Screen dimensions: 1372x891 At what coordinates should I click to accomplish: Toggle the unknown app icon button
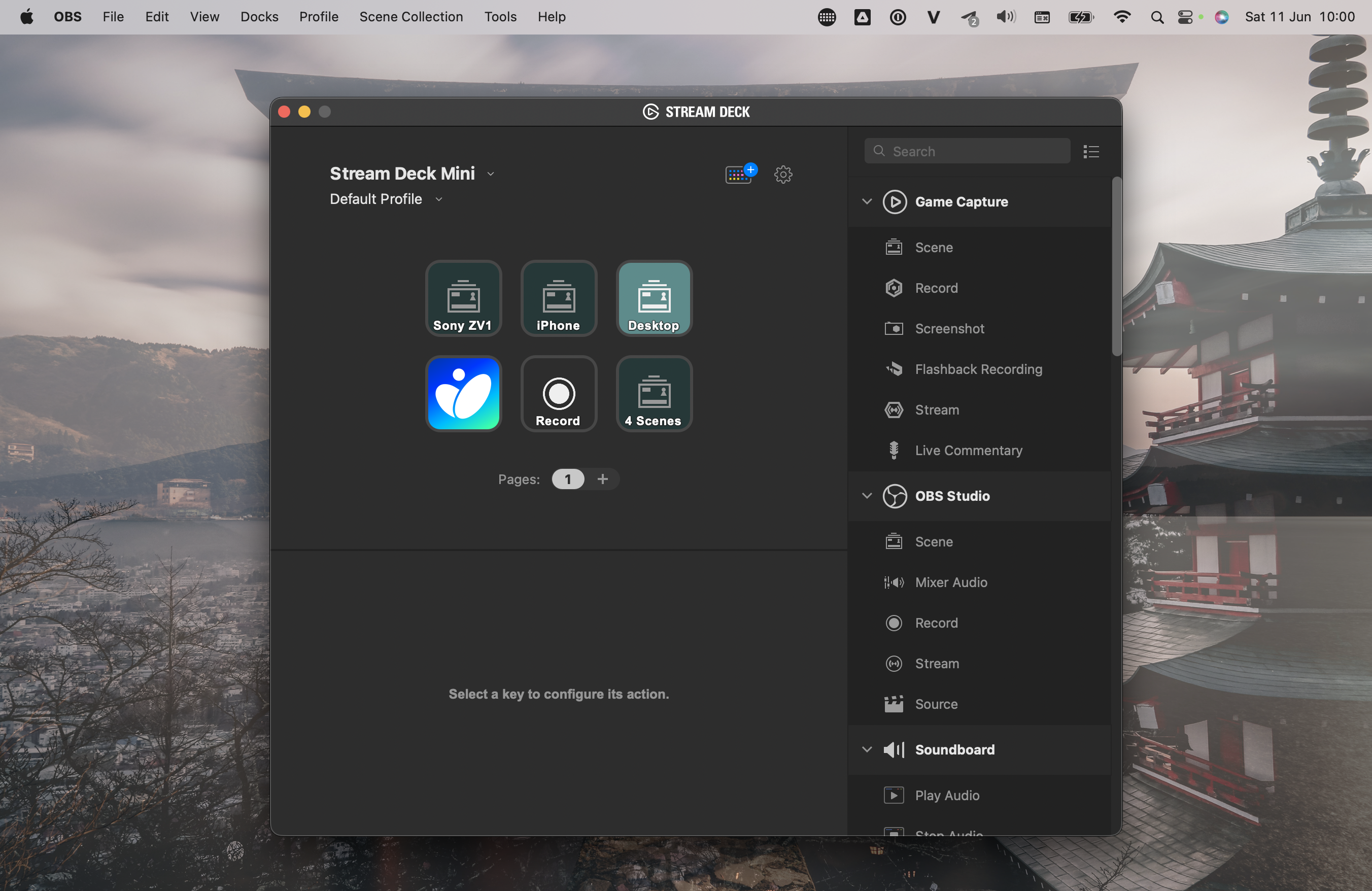pos(463,393)
